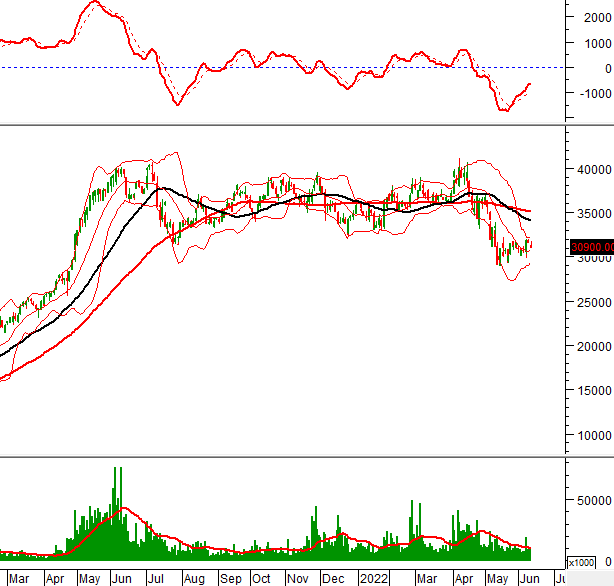The height and width of the screenshot is (586, 614).
Task: Select the 2022 marker on the time axis
Action: [x=375, y=578]
